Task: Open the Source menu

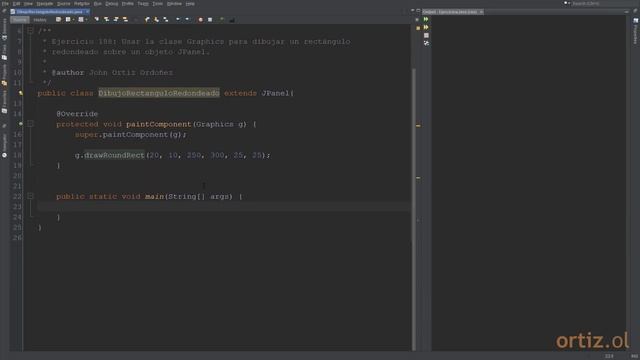Action: [x=63, y=4]
